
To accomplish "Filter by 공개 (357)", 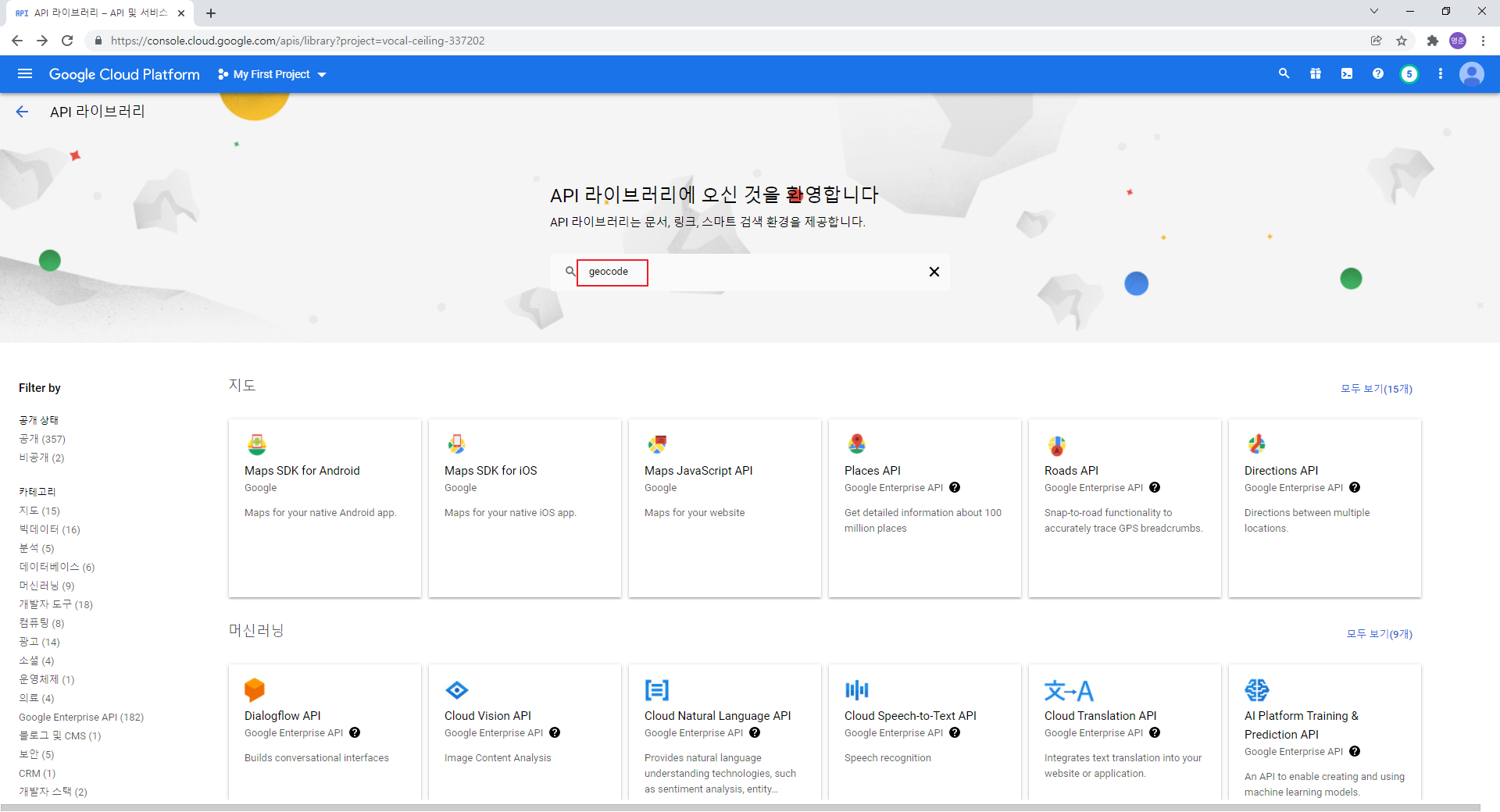I will [42, 439].
